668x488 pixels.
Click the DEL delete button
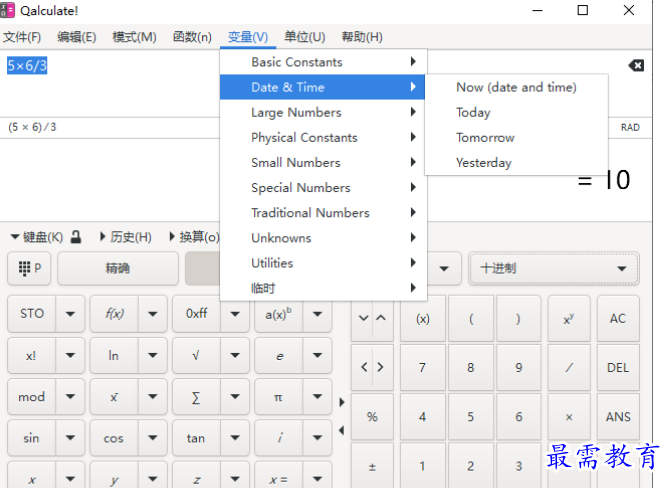click(x=618, y=367)
